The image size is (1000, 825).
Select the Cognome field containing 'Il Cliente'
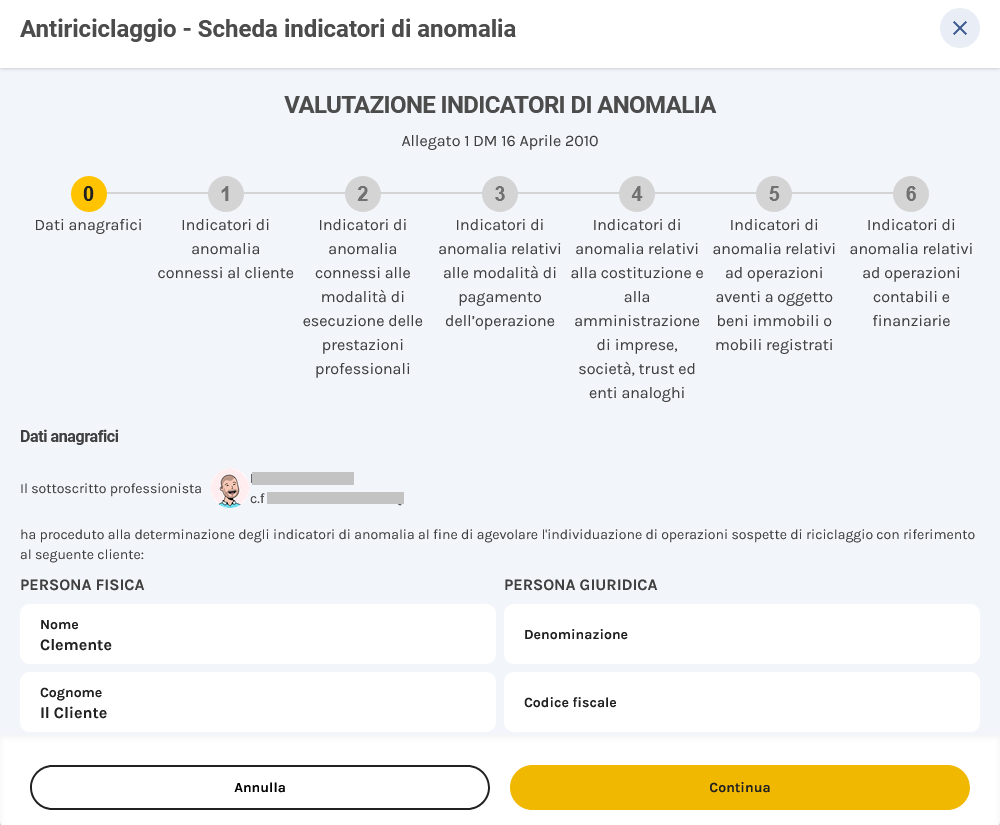pos(256,703)
